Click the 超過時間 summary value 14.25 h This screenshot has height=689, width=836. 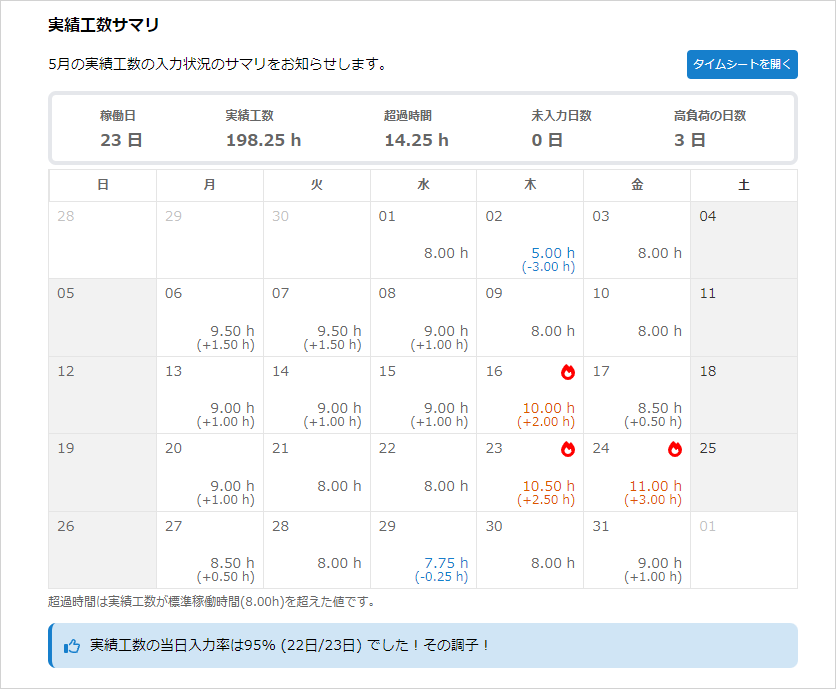pos(416,140)
